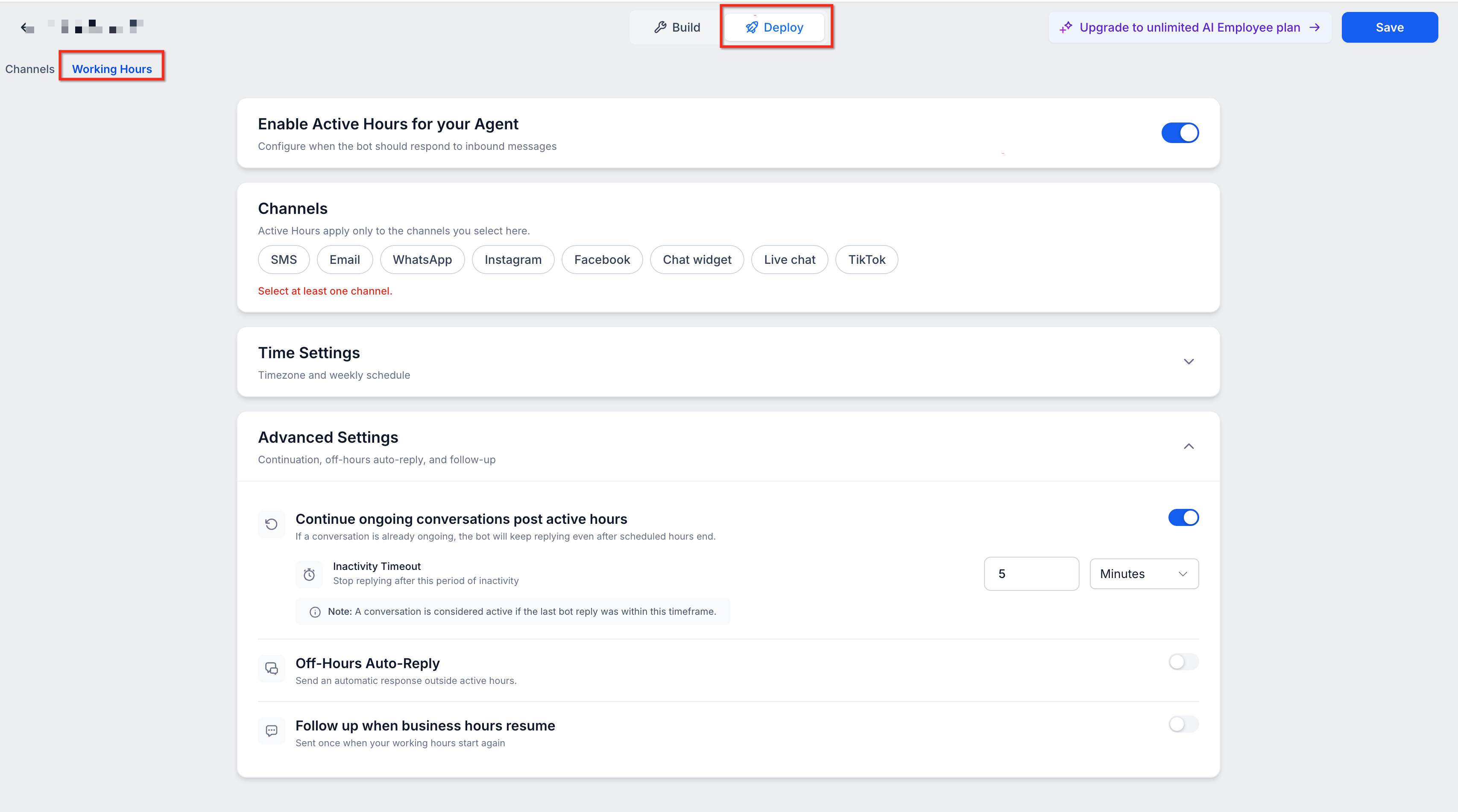Click the Inactivity Timeout clock icon
This screenshot has height=812, width=1458.
point(309,574)
